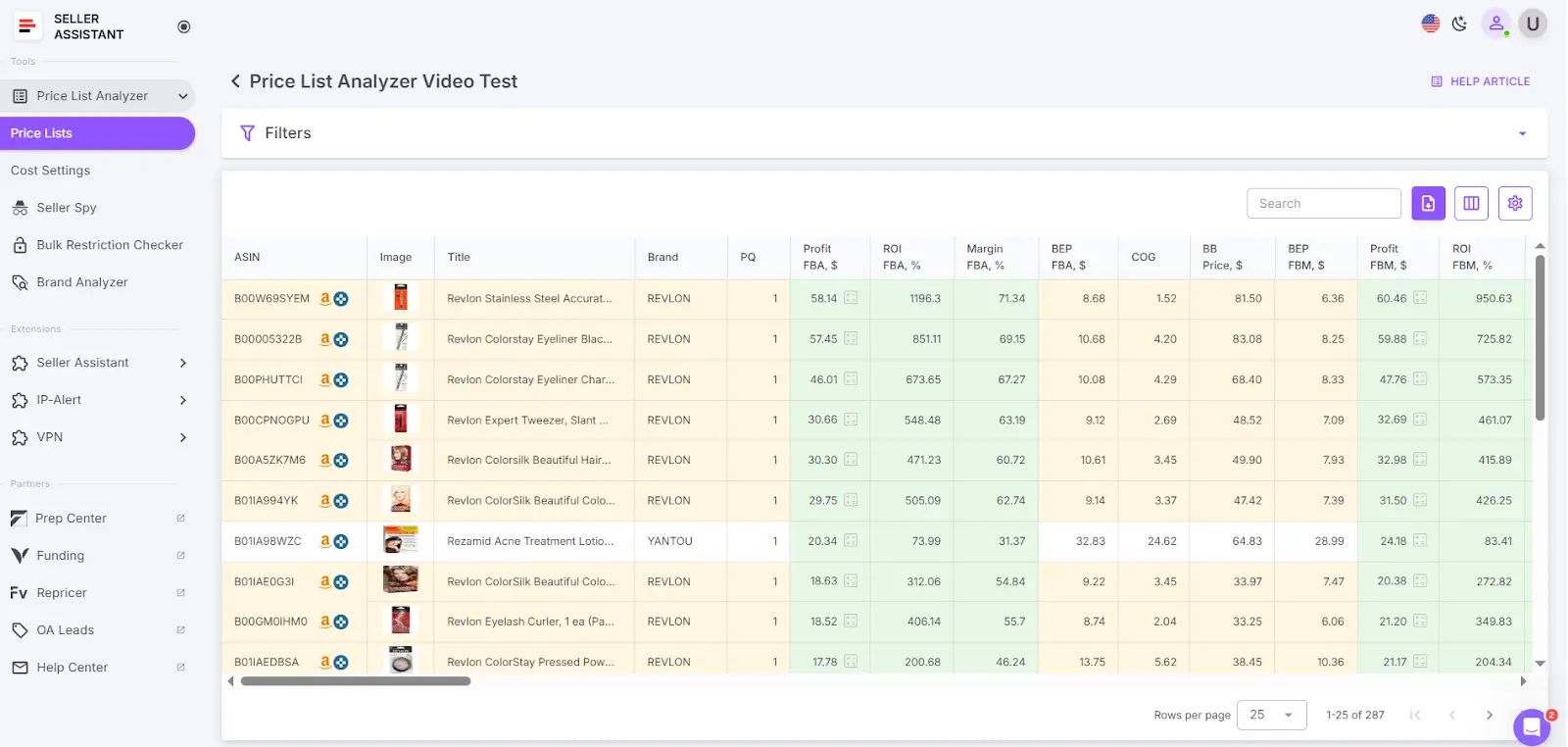Viewport: 1568px width, 747px height.
Task: Sort by the Profit FBA, $ column header
Action: tap(820, 257)
